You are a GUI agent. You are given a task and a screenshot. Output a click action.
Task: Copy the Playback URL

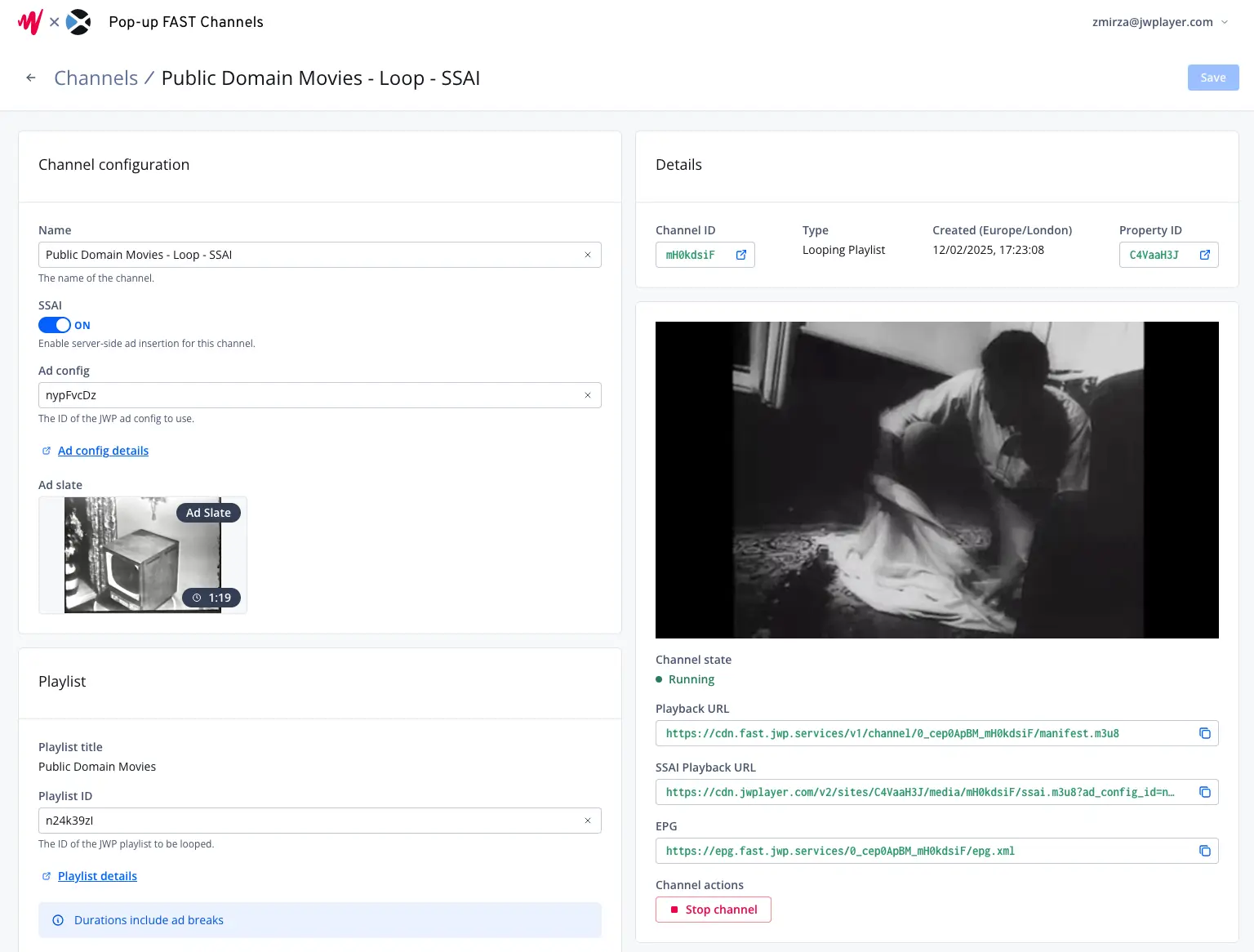(1205, 733)
